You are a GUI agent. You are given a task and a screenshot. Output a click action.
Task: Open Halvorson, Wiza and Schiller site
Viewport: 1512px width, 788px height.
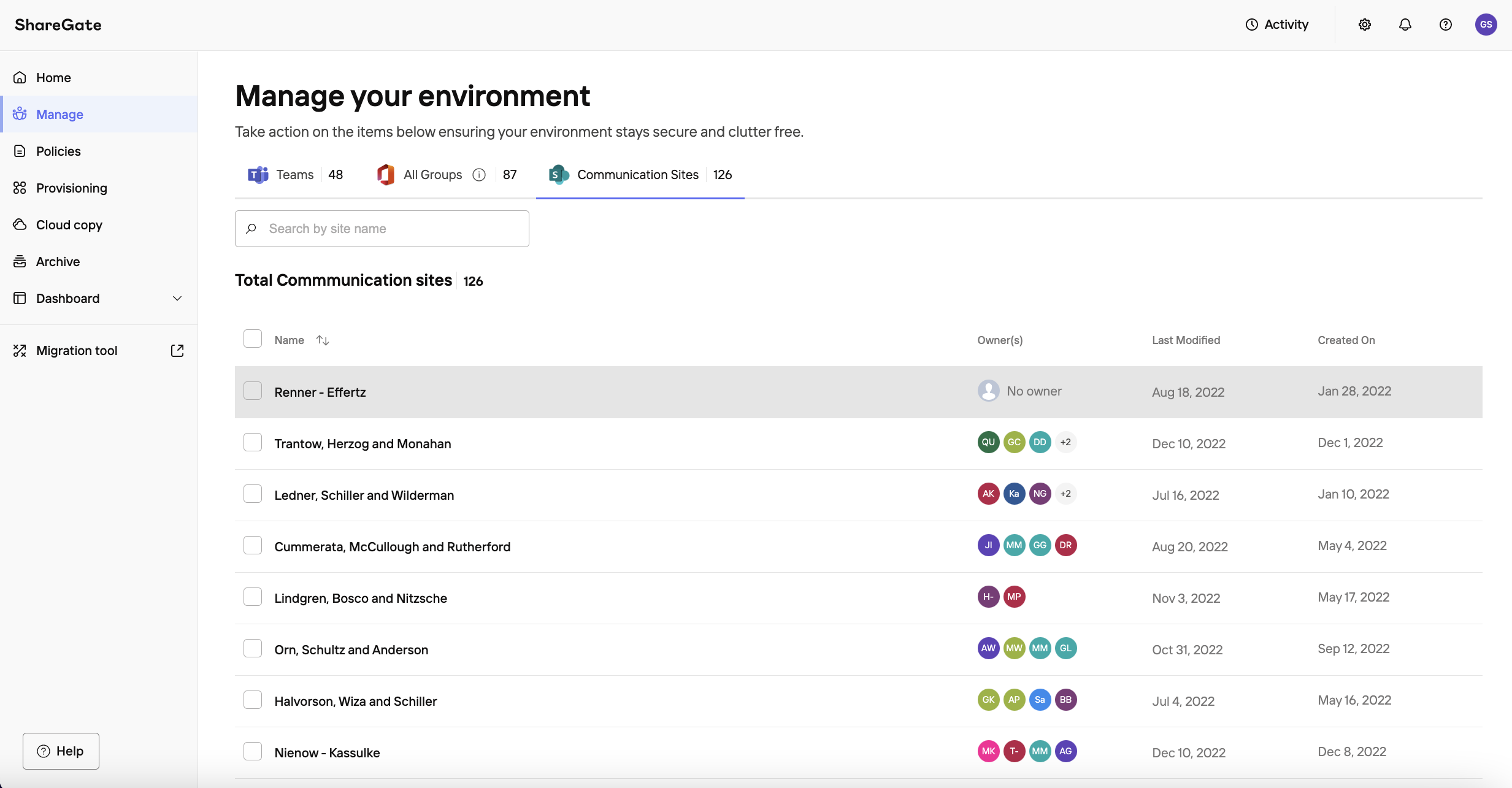point(356,701)
